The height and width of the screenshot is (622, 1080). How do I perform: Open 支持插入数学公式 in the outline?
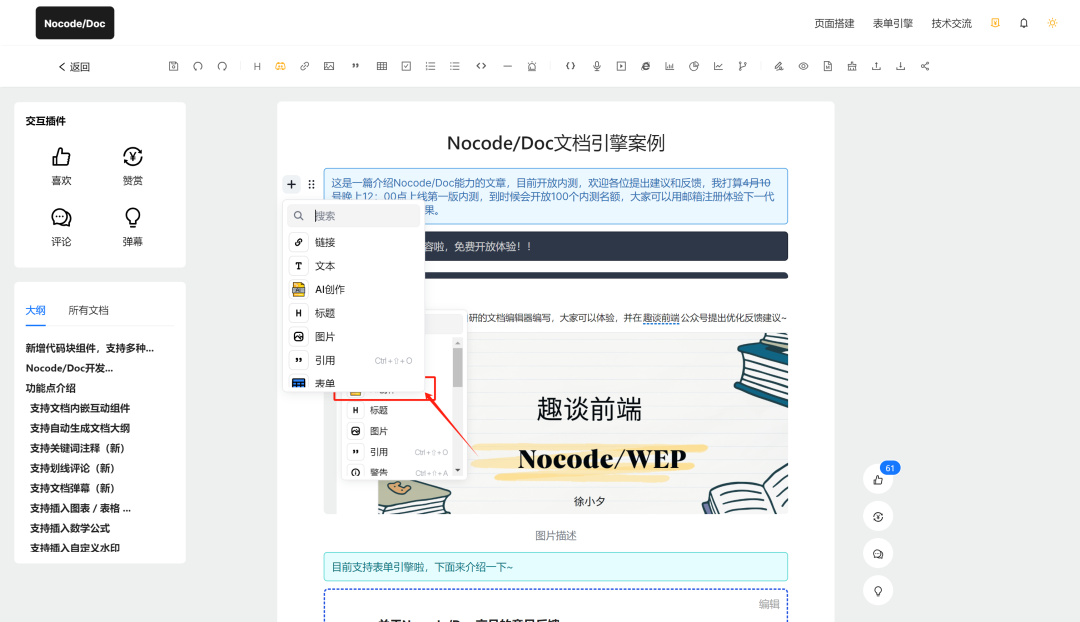pyautogui.click(x=70, y=528)
